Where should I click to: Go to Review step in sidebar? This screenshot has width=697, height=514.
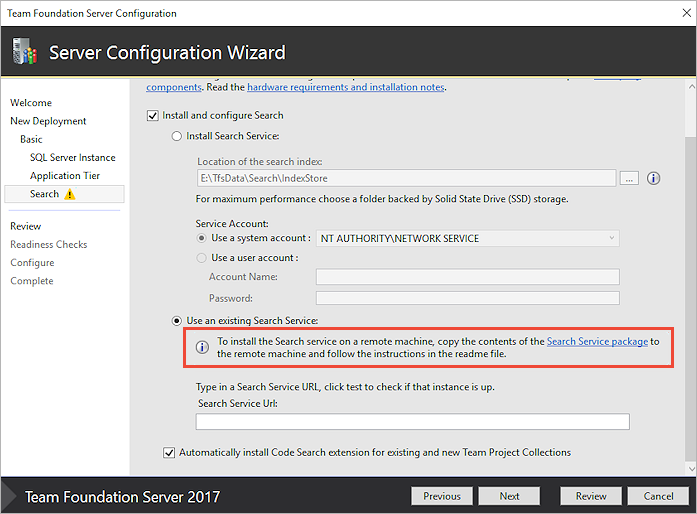pyautogui.click(x=26, y=226)
